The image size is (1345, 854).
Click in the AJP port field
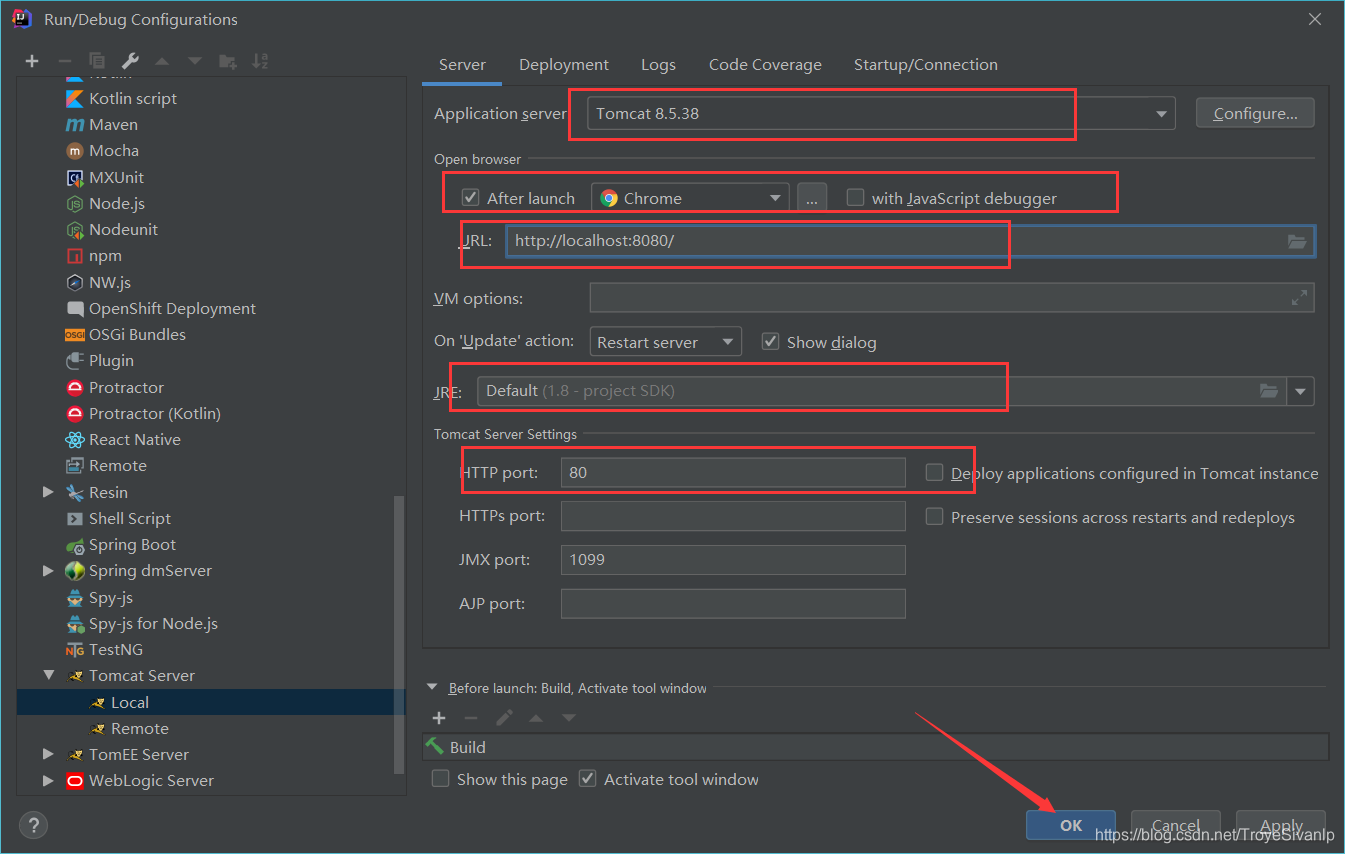click(x=733, y=604)
